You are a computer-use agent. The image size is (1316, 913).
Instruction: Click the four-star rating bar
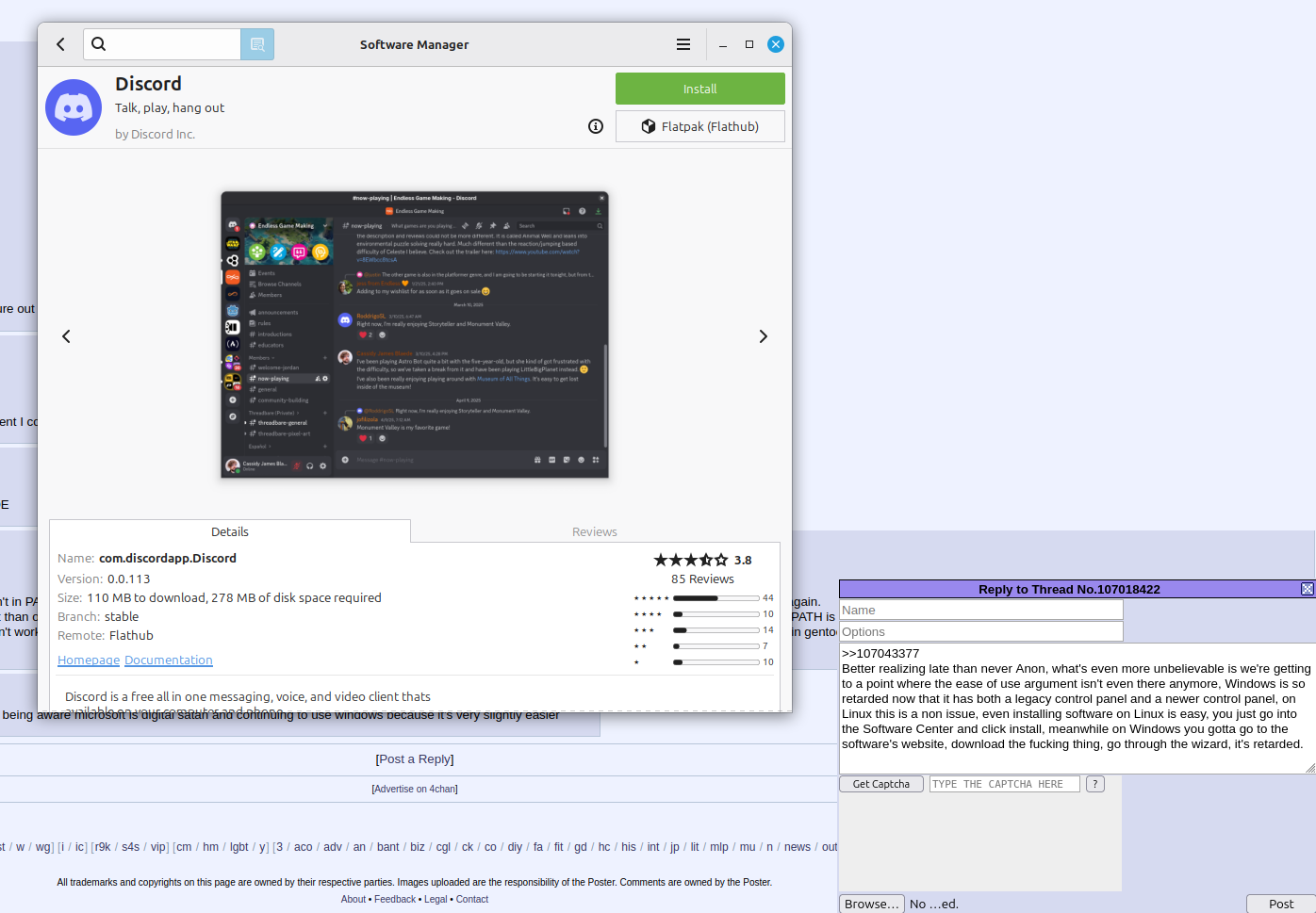pyautogui.click(x=716, y=614)
